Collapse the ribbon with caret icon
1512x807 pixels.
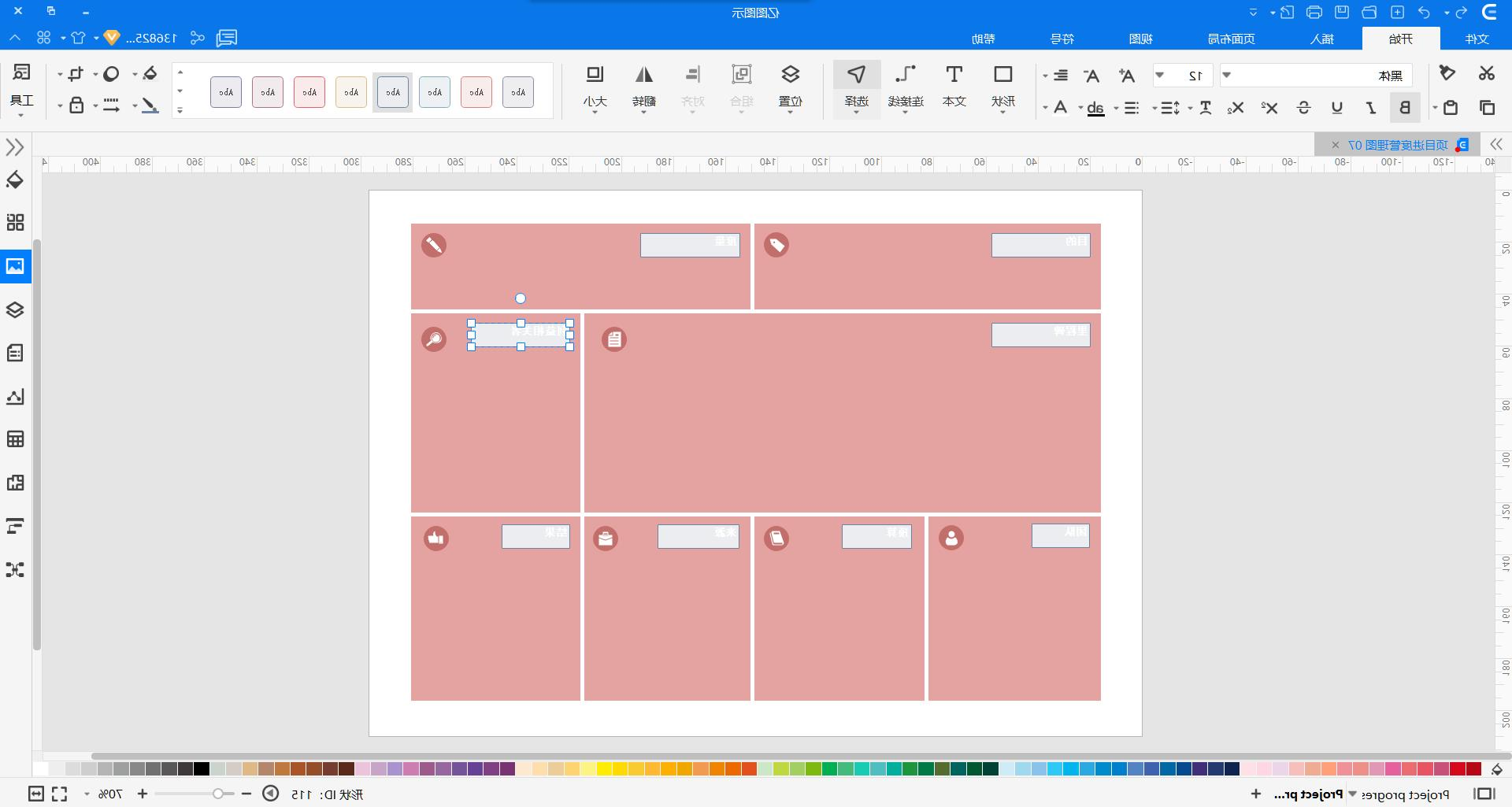coord(15,38)
